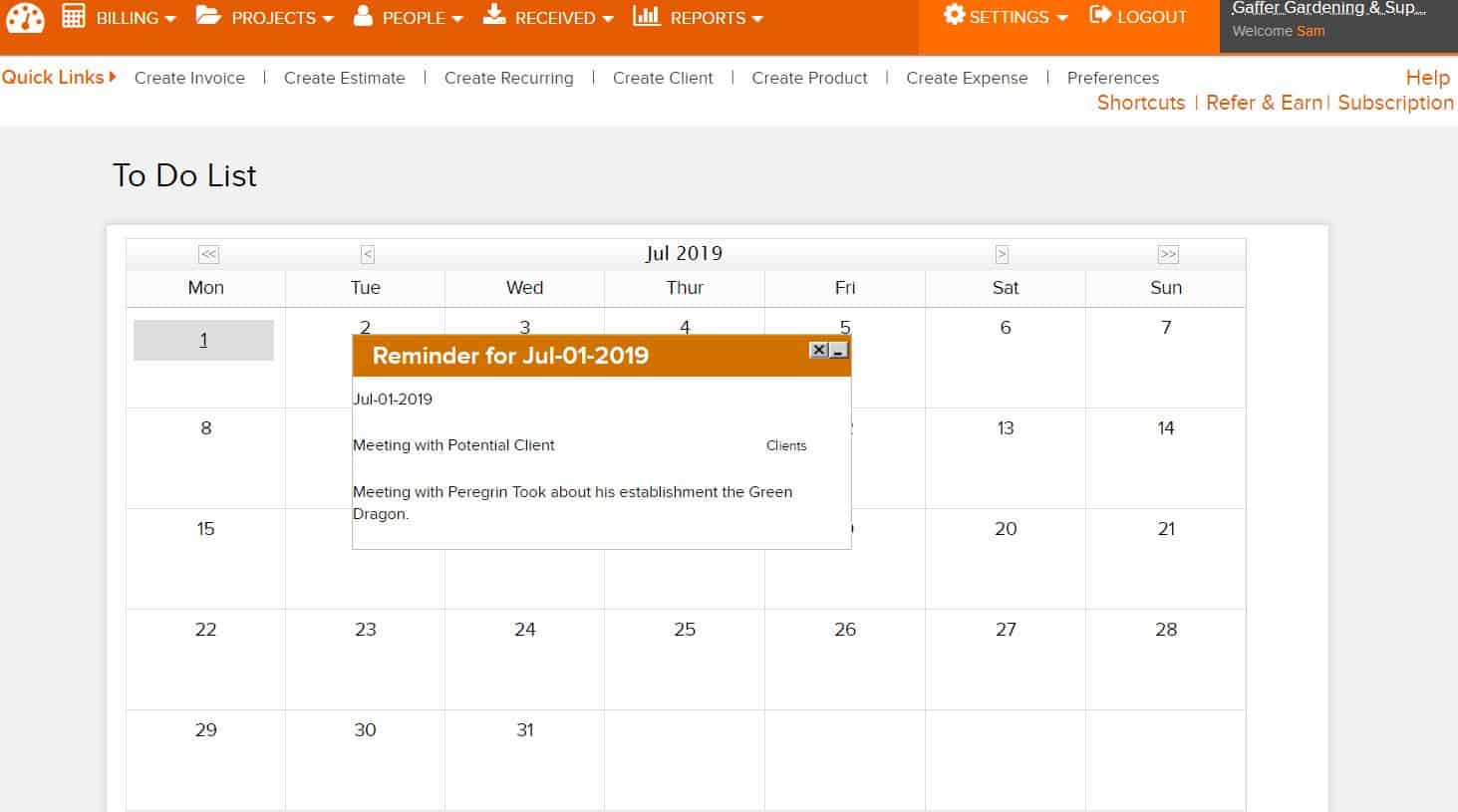
Task: Open the Create Product quick link
Action: coord(809,78)
